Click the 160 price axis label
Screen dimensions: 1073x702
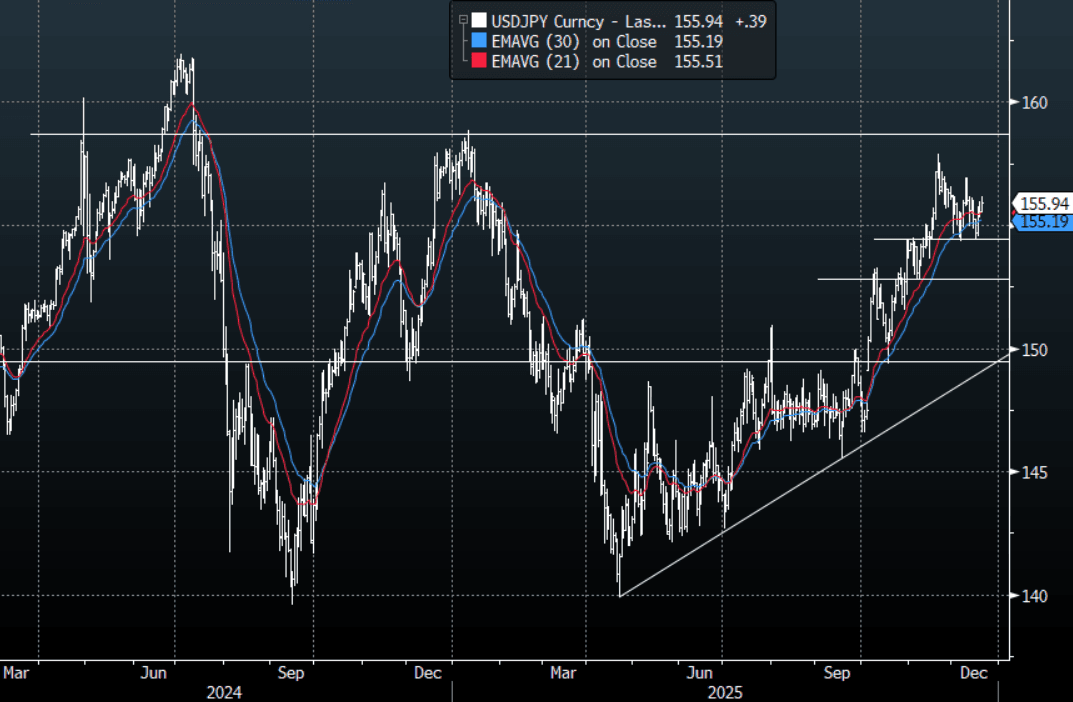[1034, 103]
